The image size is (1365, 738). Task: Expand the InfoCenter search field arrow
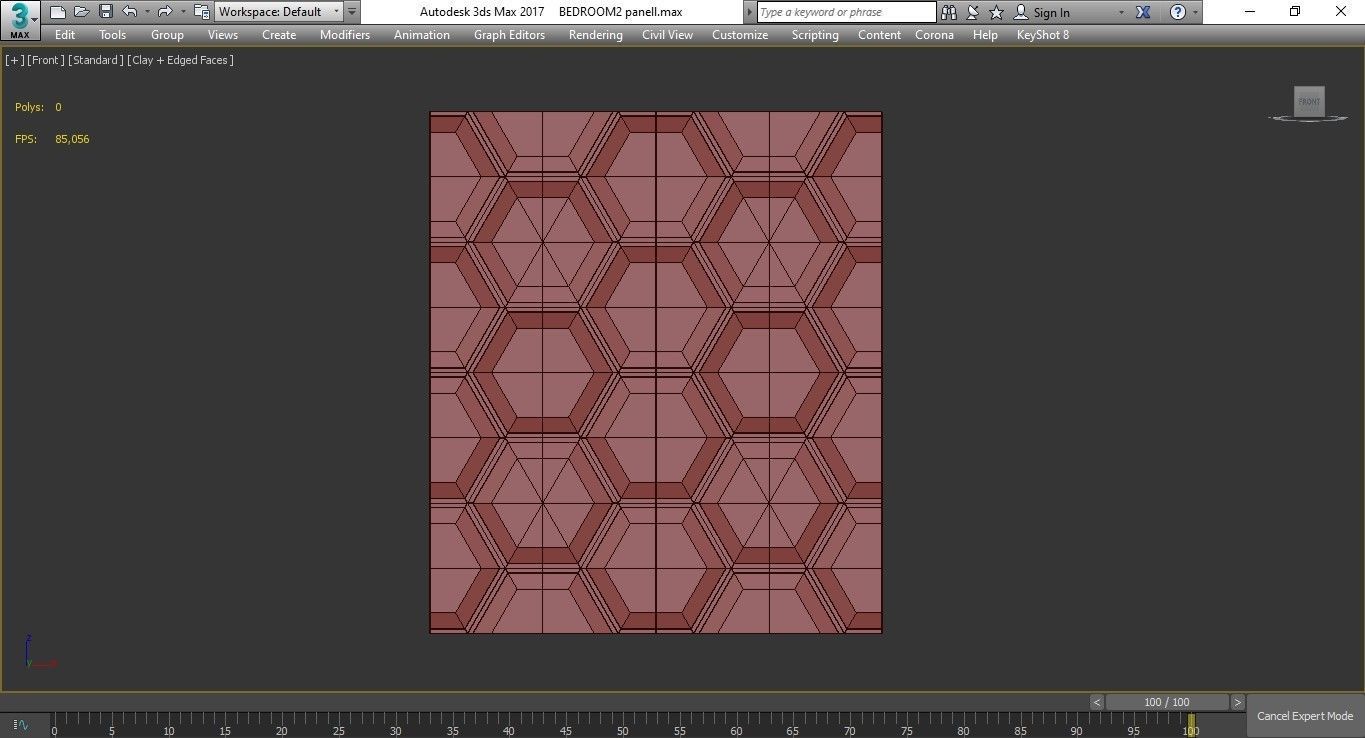point(750,12)
